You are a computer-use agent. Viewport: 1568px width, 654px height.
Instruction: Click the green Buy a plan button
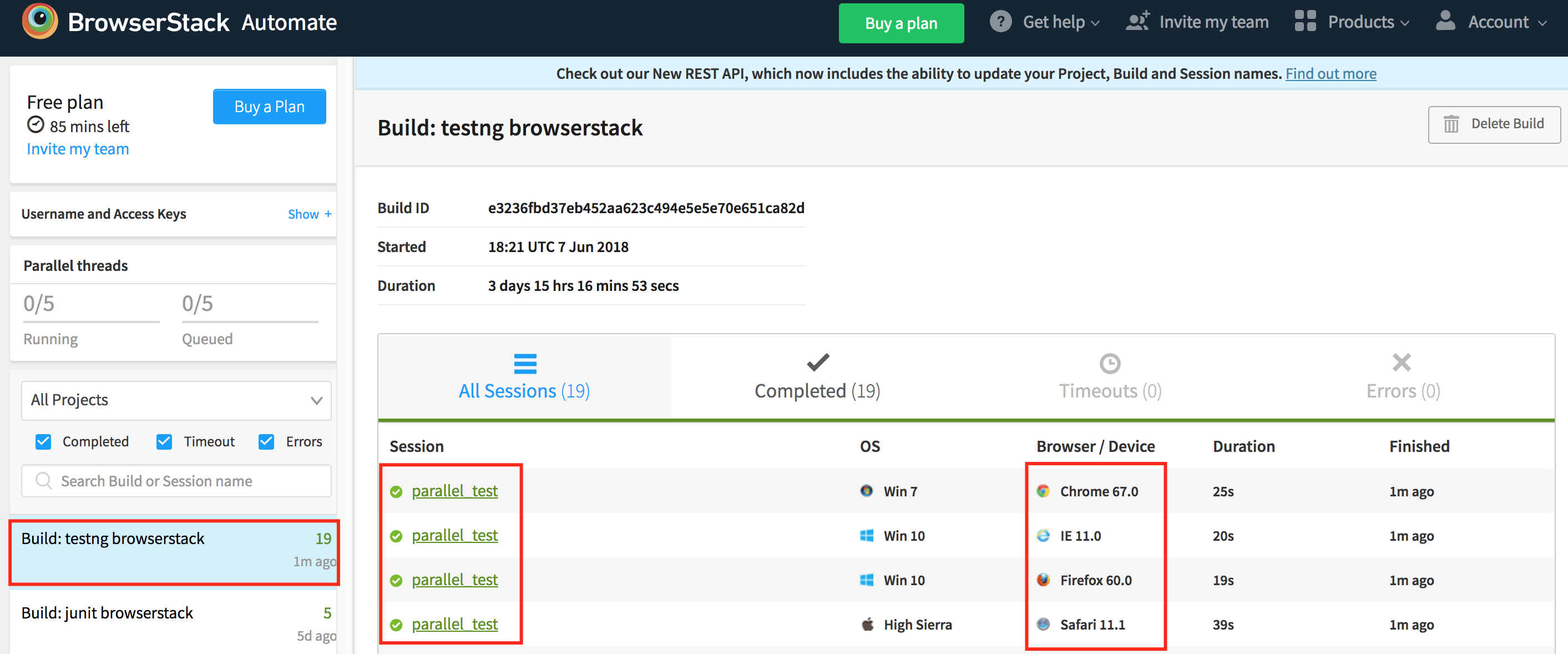coord(901,23)
